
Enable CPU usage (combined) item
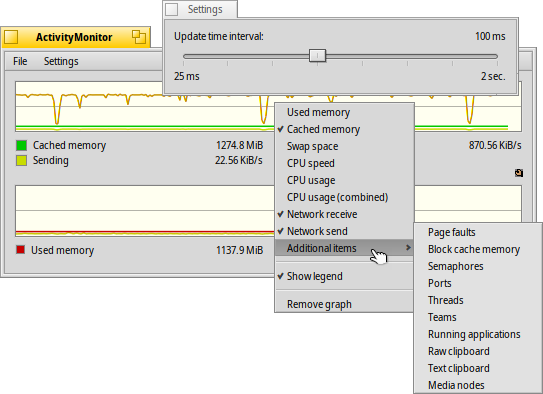click(x=345, y=197)
